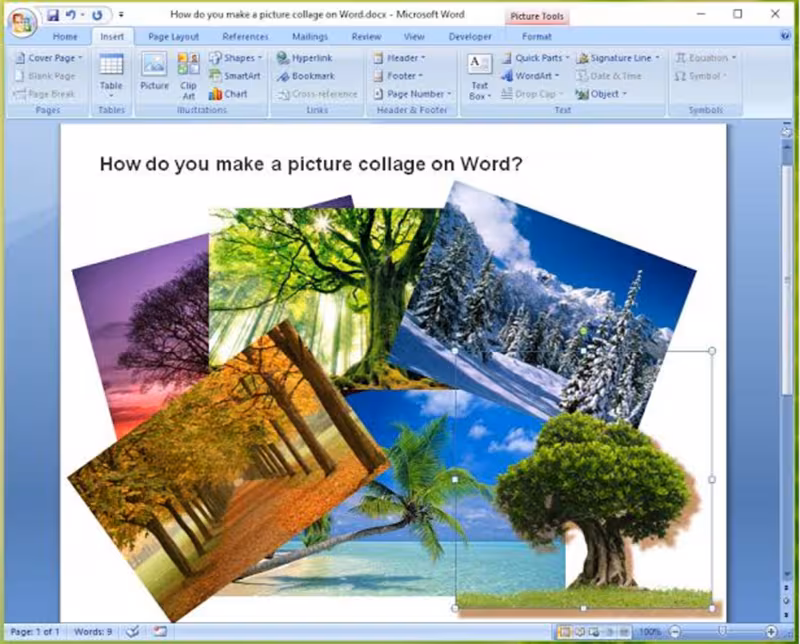This screenshot has width=800, height=644.
Task: Click the Picture insert icon
Action: point(154,72)
